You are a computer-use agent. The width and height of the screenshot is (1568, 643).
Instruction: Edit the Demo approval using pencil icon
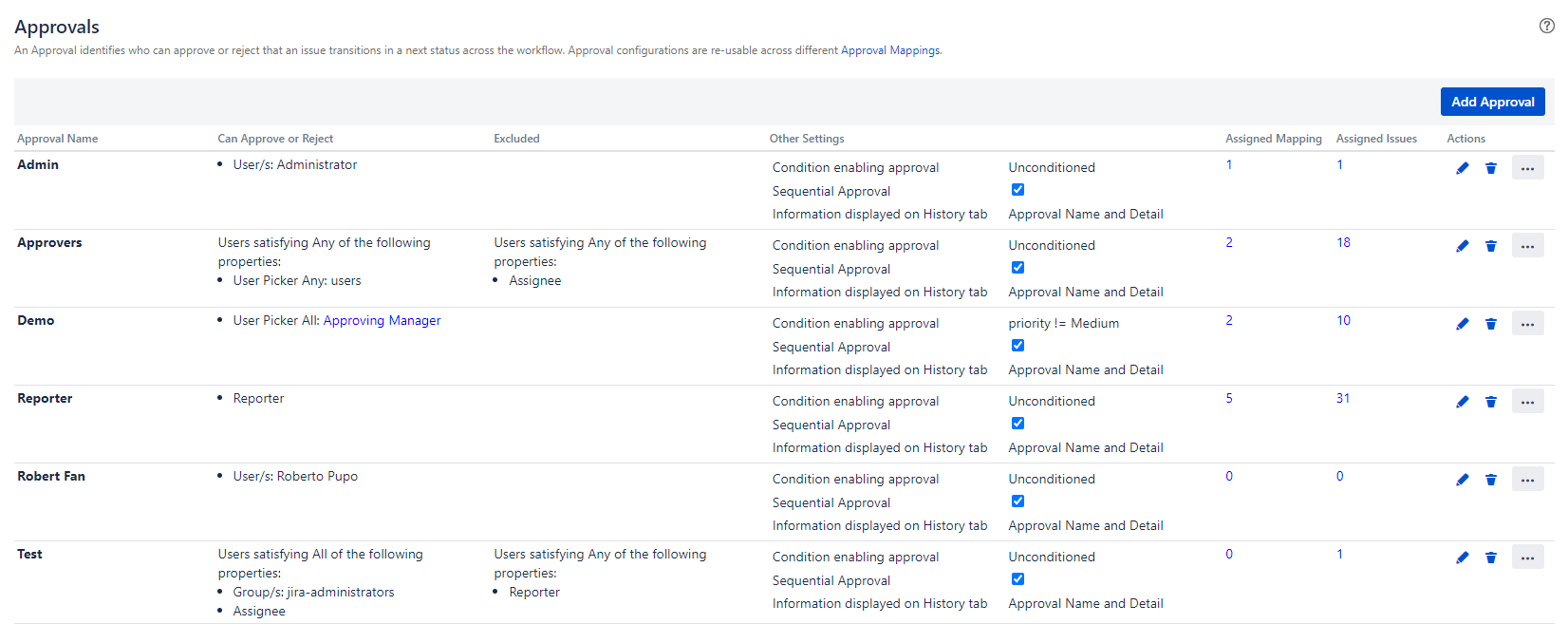[x=1462, y=324]
